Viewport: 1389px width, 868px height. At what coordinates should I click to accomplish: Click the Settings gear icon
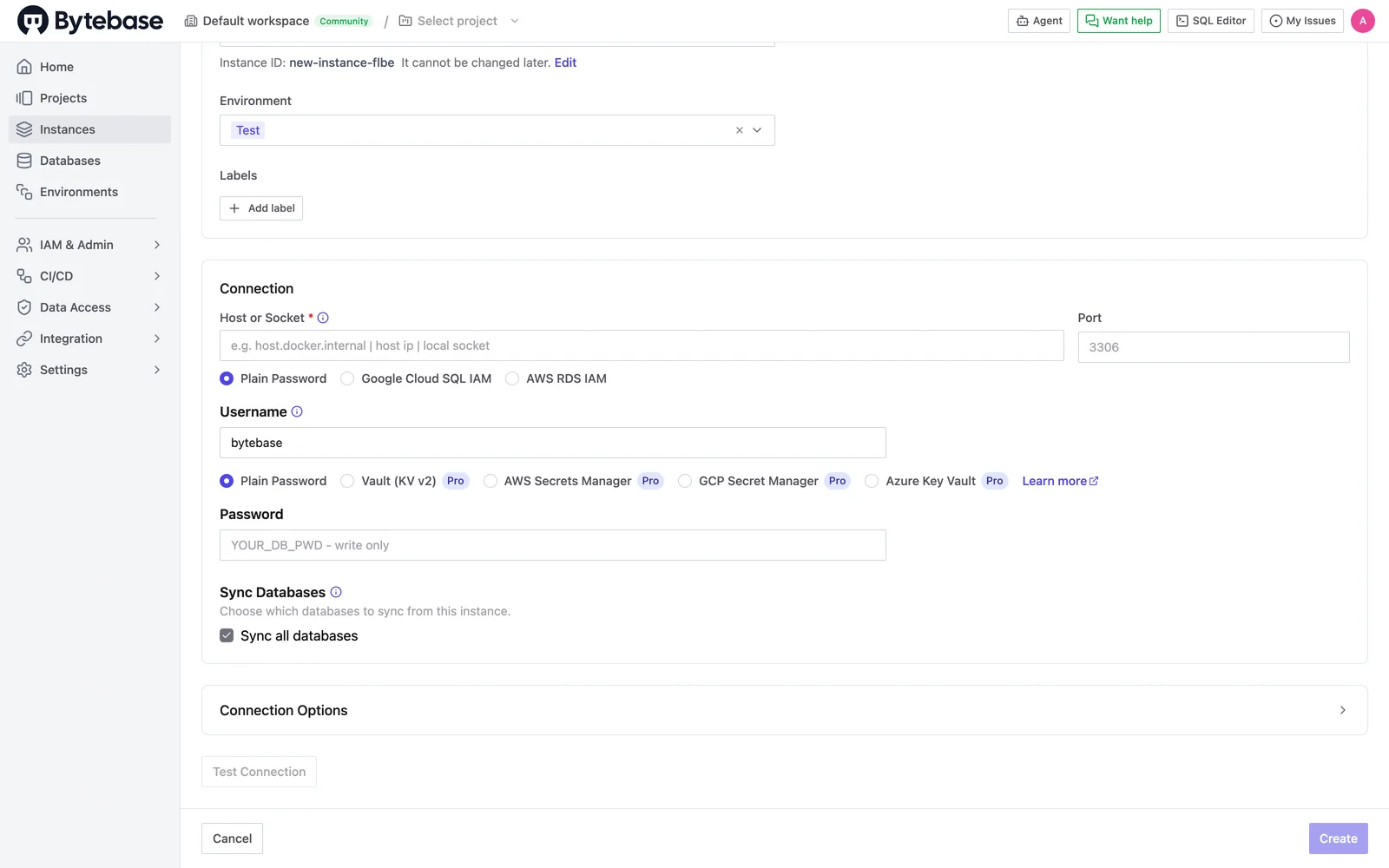[x=24, y=370]
